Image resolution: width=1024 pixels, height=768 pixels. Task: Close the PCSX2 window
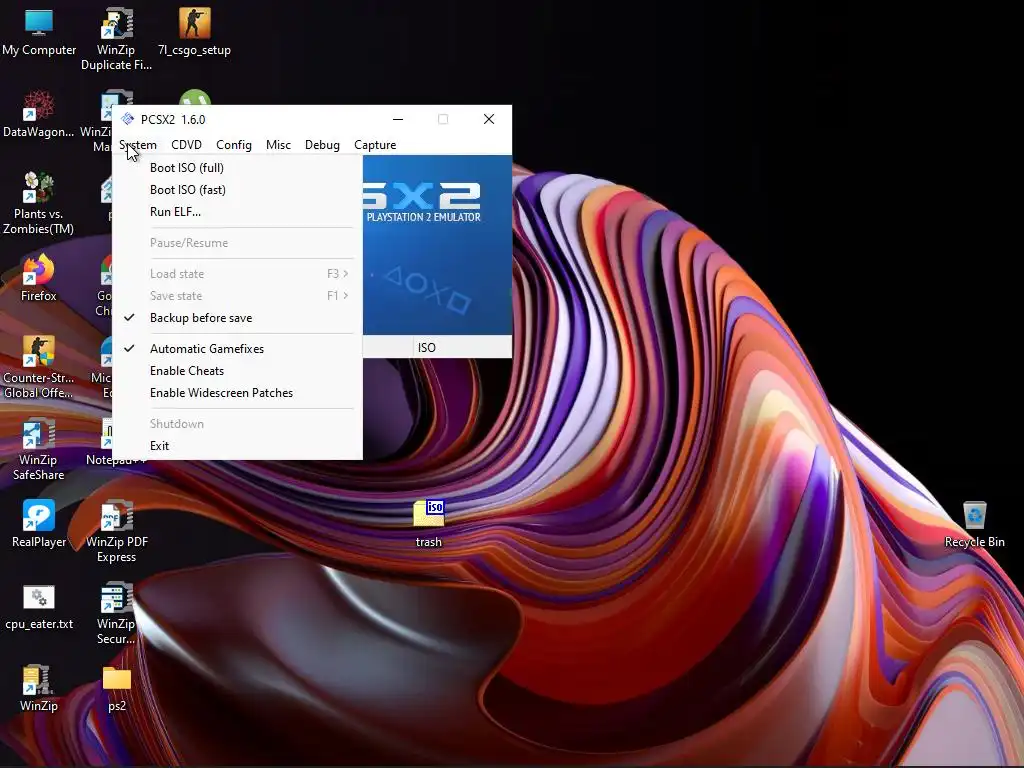[488, 119]
